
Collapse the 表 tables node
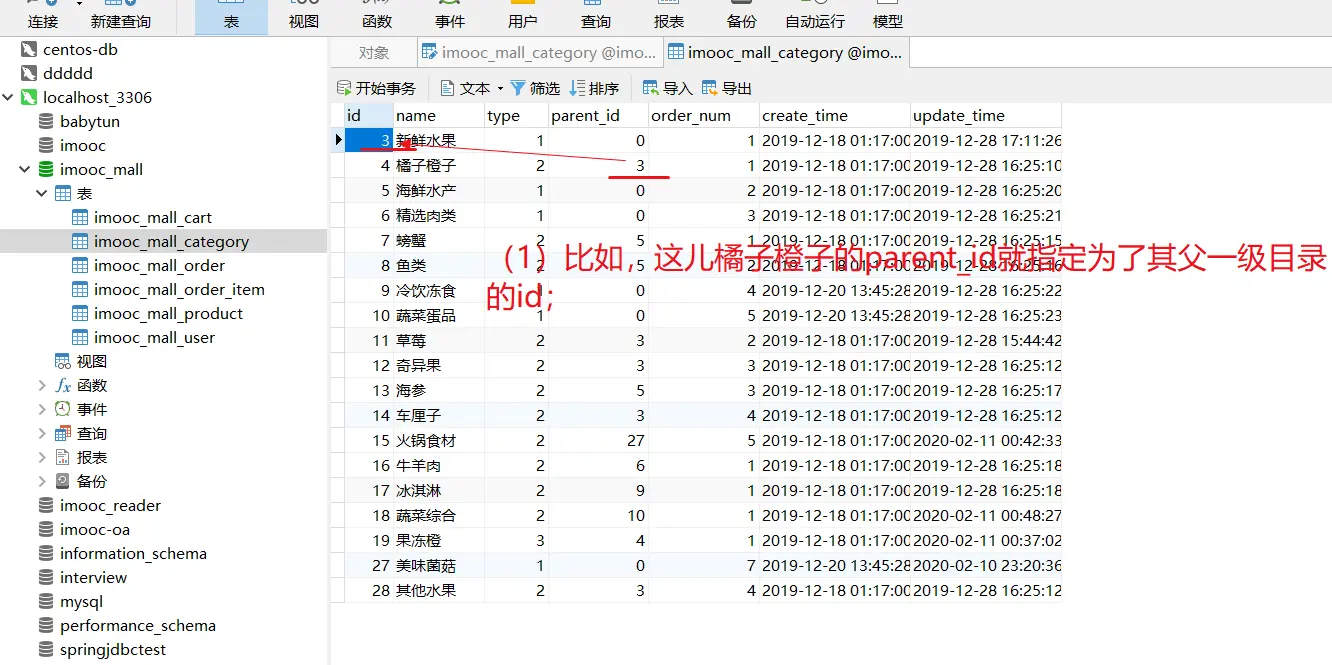point(42,193)
